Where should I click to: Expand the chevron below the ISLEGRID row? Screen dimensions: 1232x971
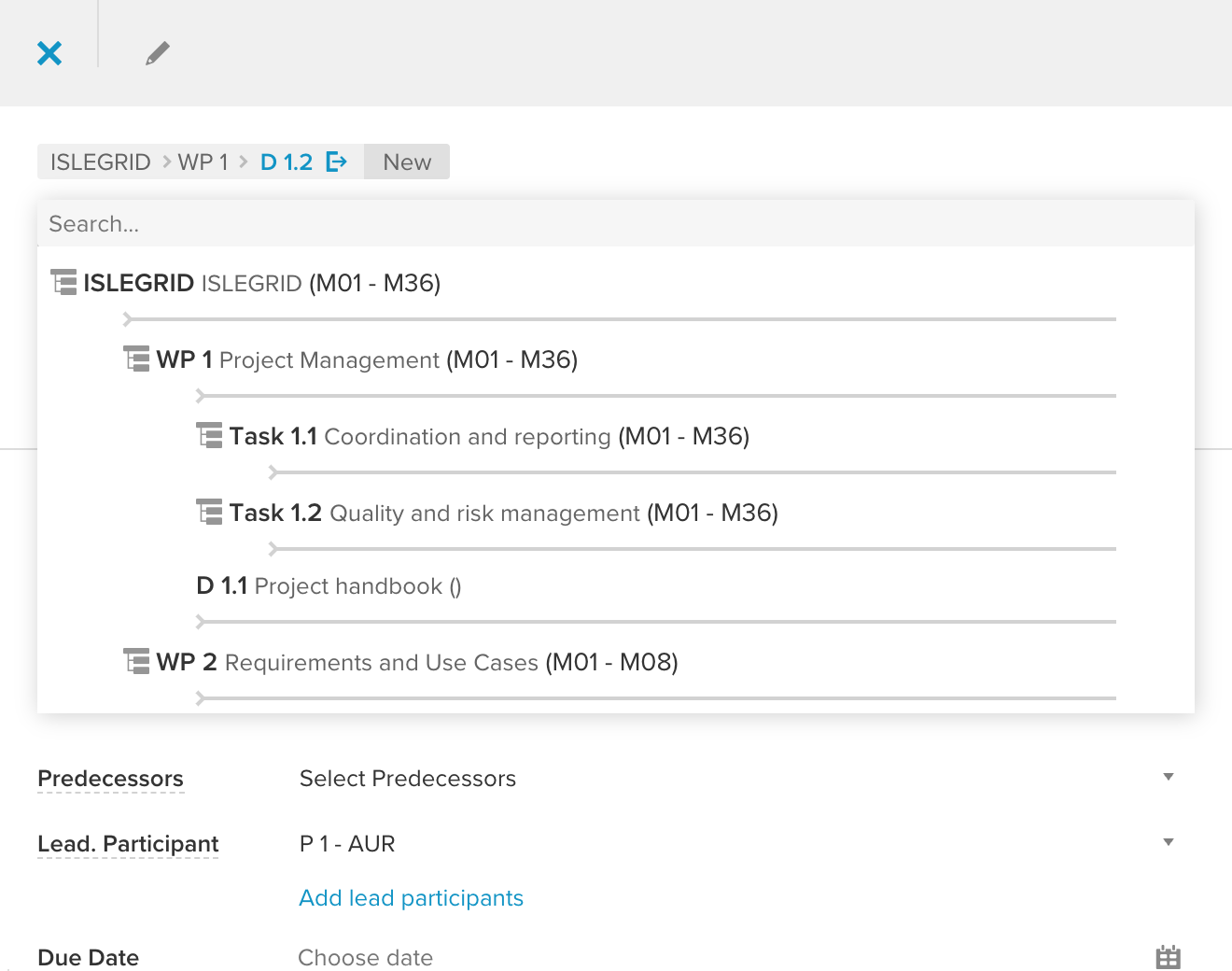coord(128,319)
